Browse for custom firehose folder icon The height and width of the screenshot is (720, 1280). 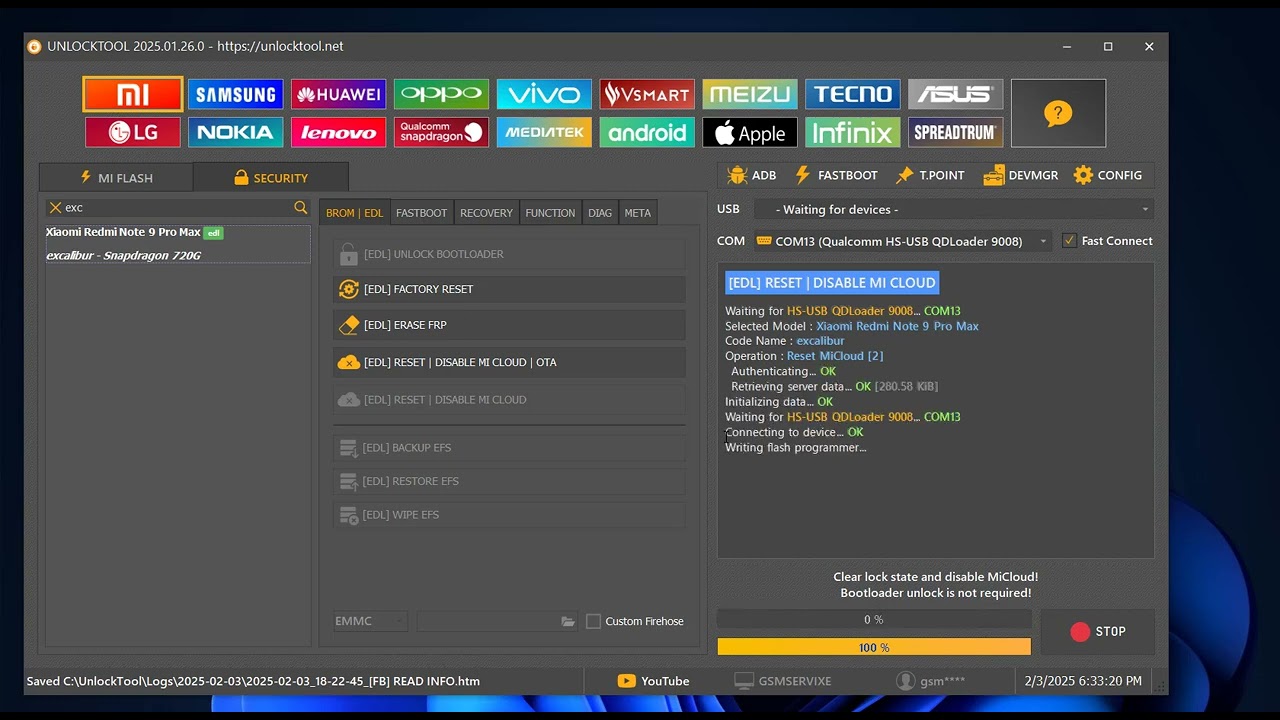[568, 621]
